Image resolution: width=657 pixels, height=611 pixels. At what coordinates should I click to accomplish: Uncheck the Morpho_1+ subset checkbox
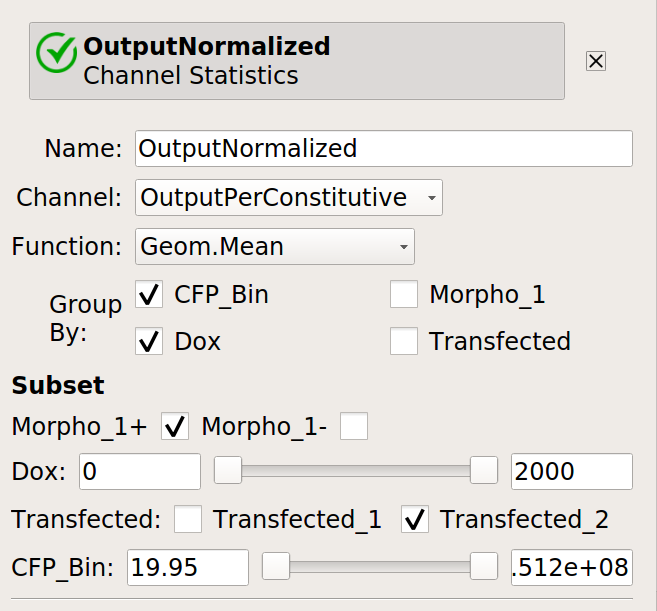pyautogui.click(x=175, y=426)
